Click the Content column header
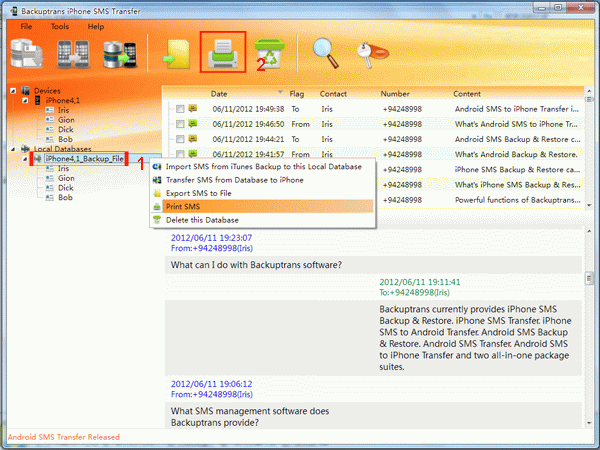 [466, 94]
